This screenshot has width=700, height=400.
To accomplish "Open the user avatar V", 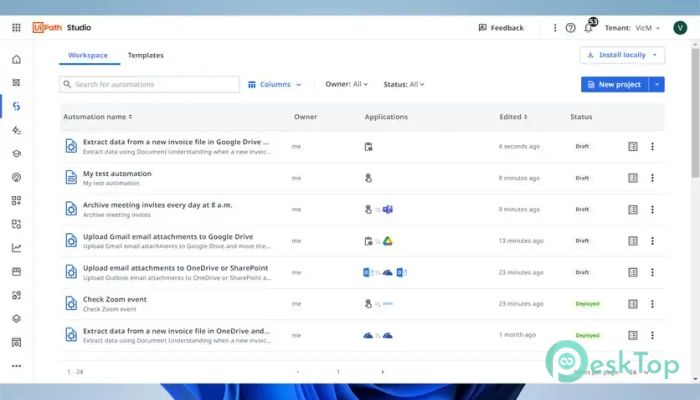I will click(680, 28).
